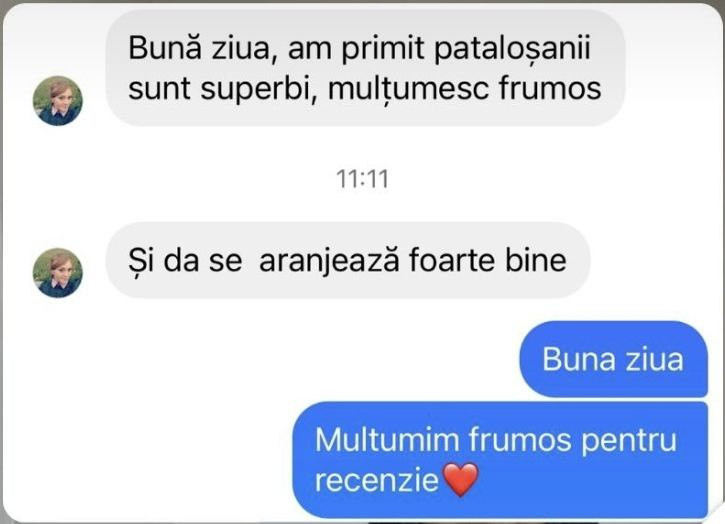This screenshot has height=524, width=725.
Task: Select the 'Bună ziua, am primit pataloșanii' message bubble
Action: tap(365, 68)
